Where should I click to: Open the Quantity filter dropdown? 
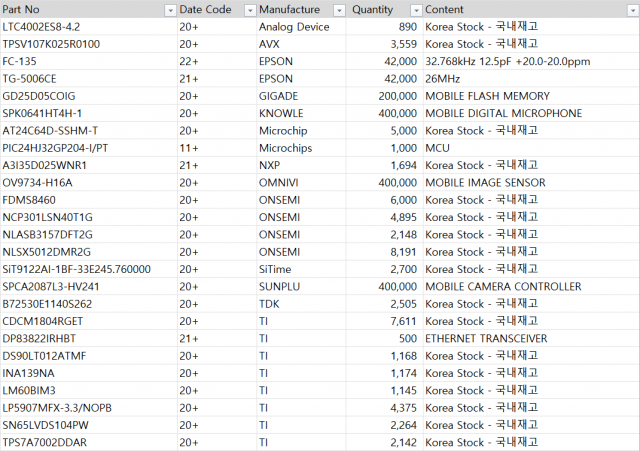pyautogui.click(x=416, y=11)
